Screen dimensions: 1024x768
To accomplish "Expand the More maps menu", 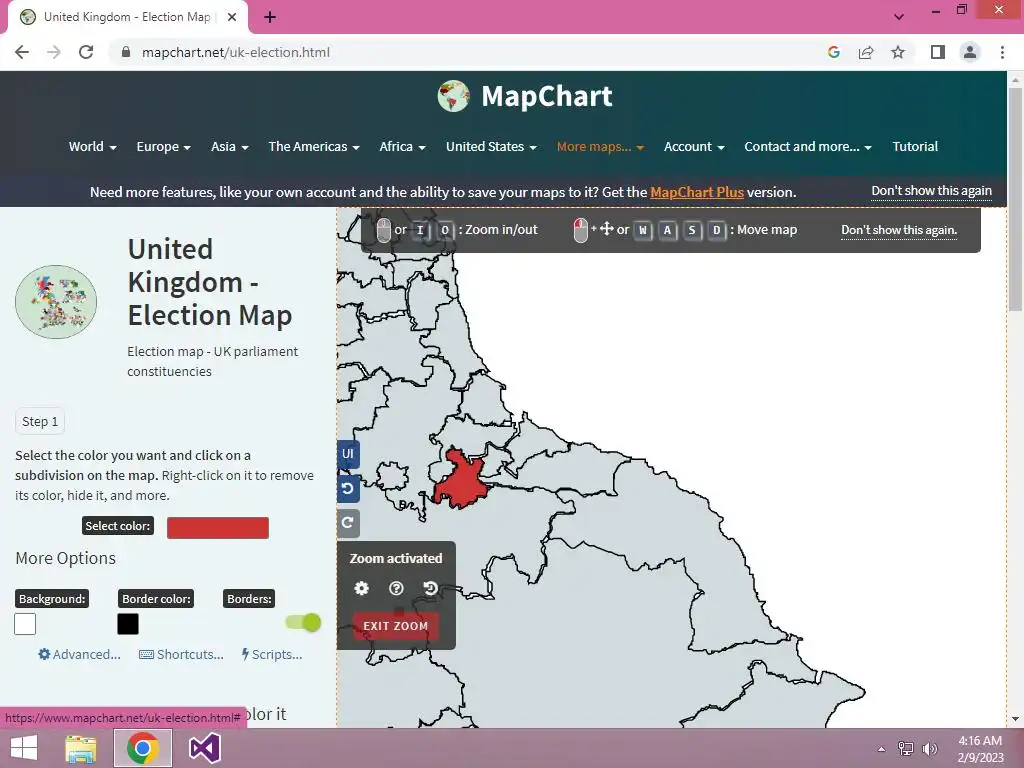I will [600, 146].
